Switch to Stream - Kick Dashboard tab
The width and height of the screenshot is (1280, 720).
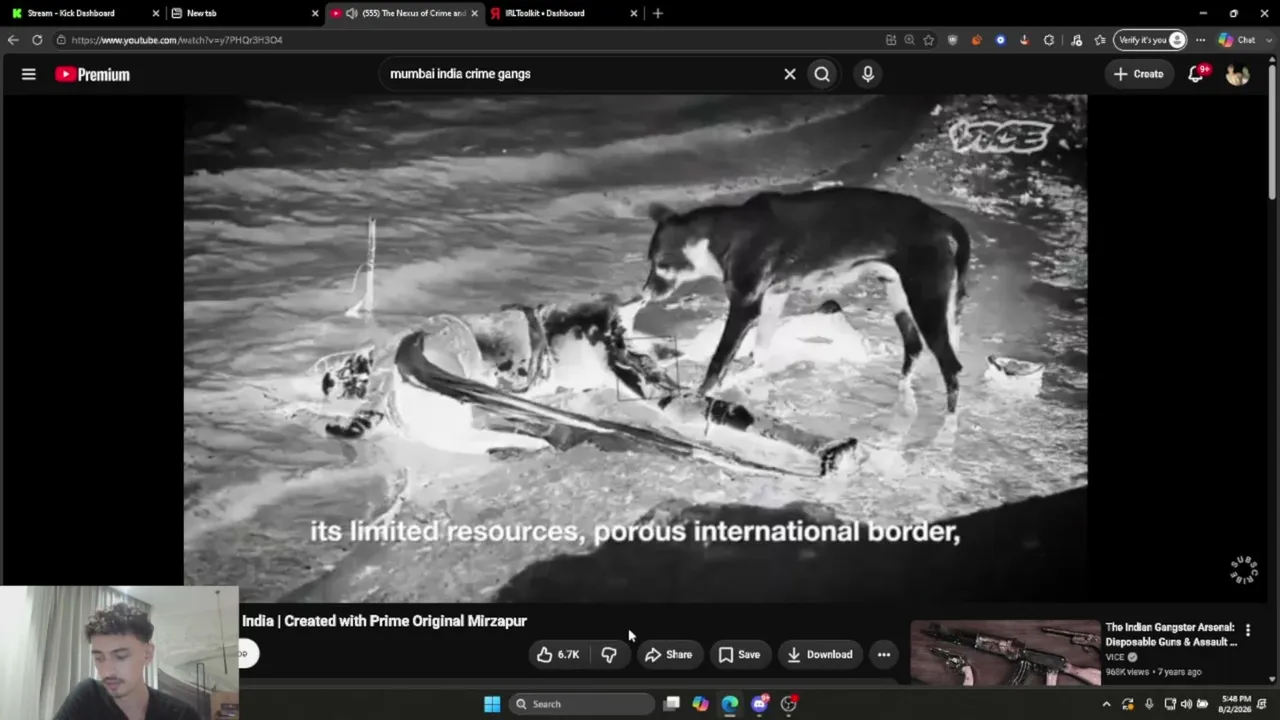click(x=84, y=13)
